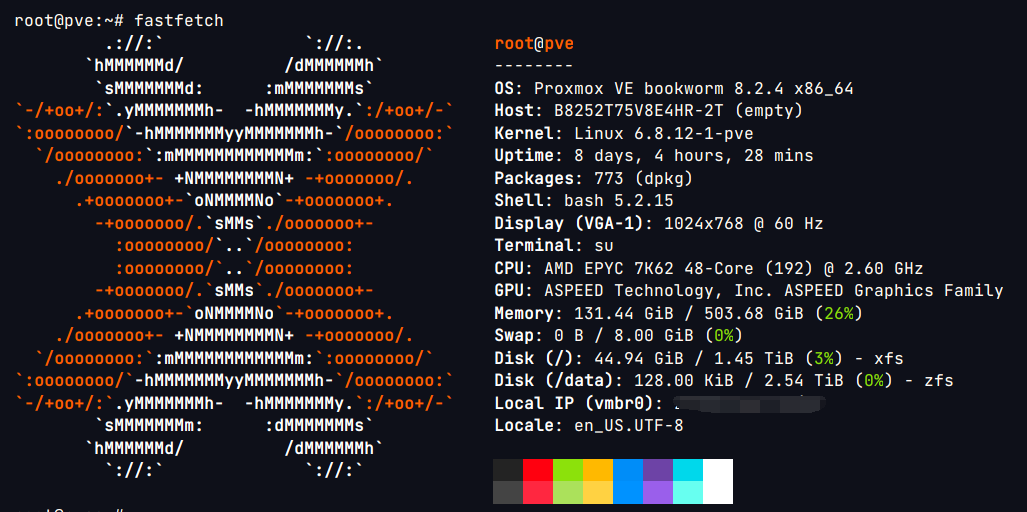Click the light green block, bottom row
This screenshot has height=512, width=1027.
tap(568, 492)
